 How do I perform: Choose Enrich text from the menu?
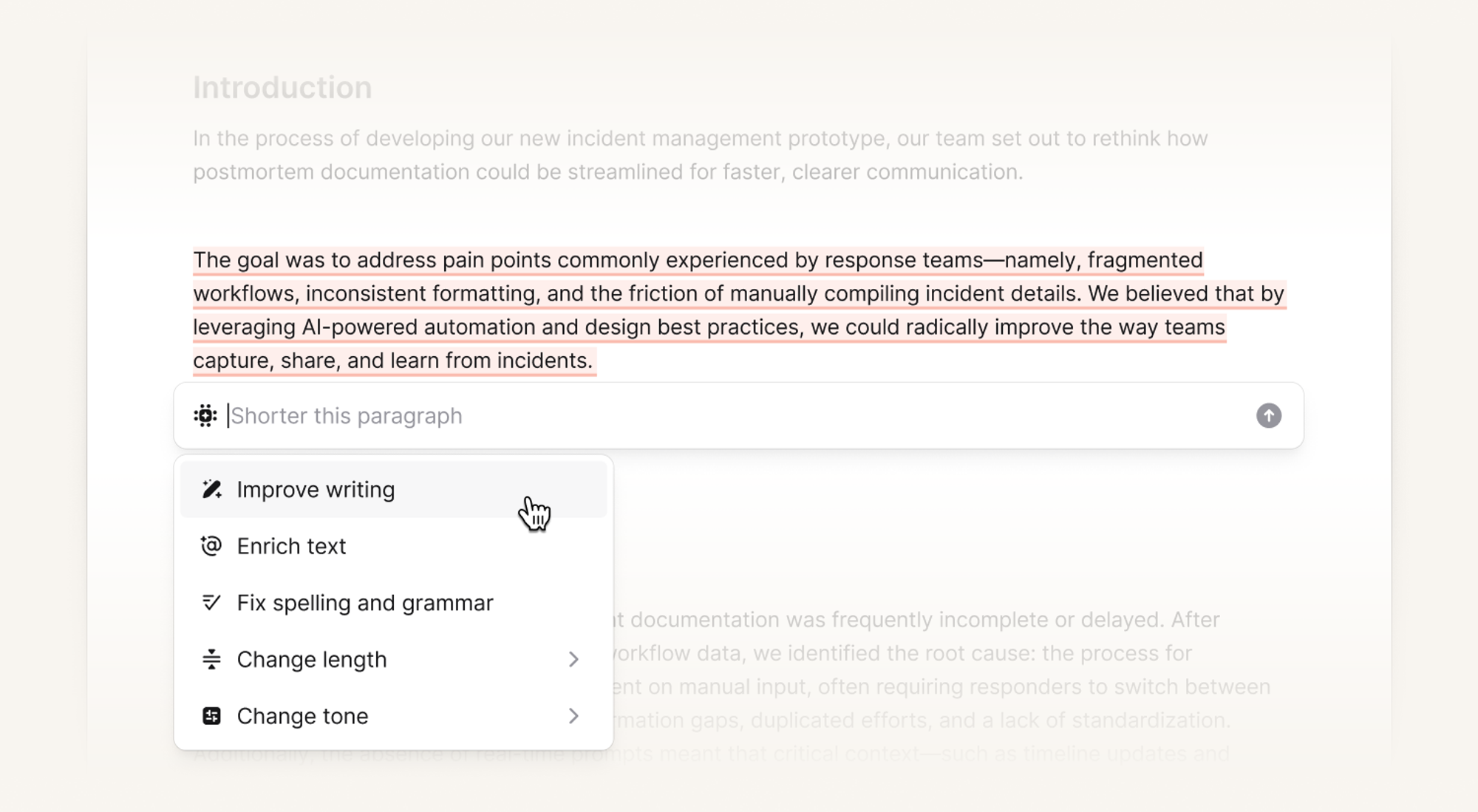coord(291,546)
